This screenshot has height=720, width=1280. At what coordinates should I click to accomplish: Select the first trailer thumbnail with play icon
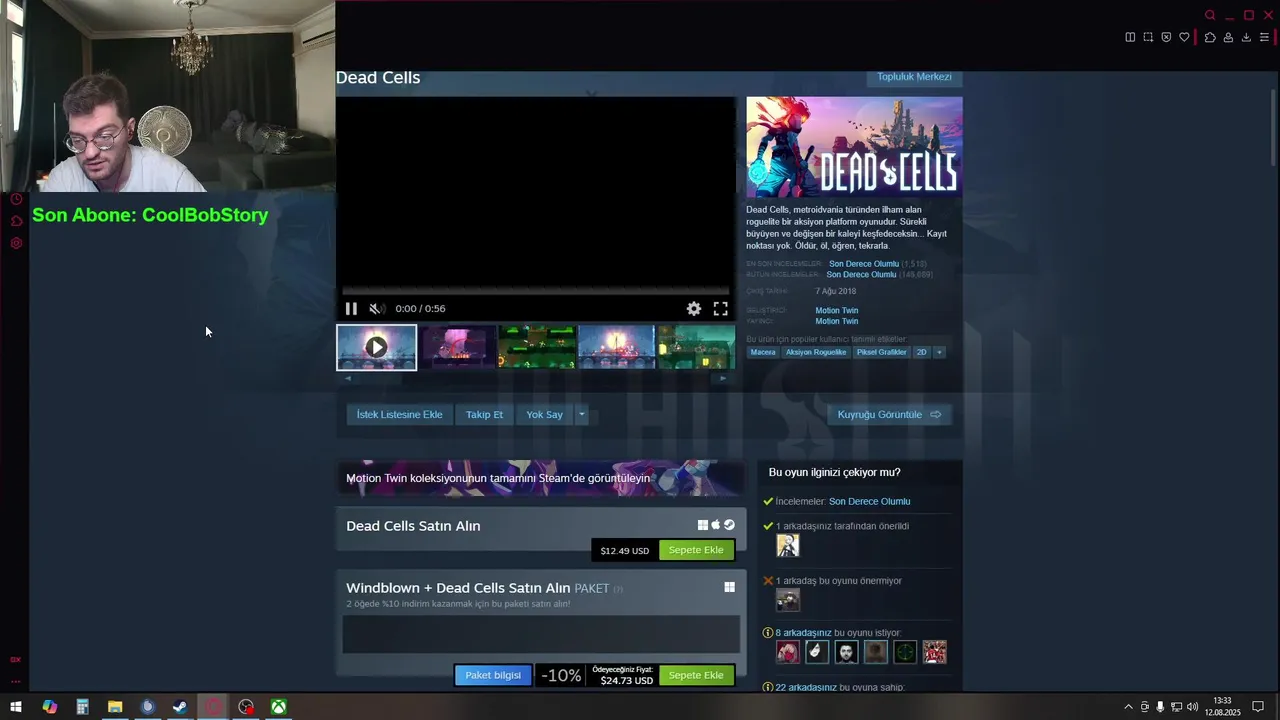[x=376, y=347]
